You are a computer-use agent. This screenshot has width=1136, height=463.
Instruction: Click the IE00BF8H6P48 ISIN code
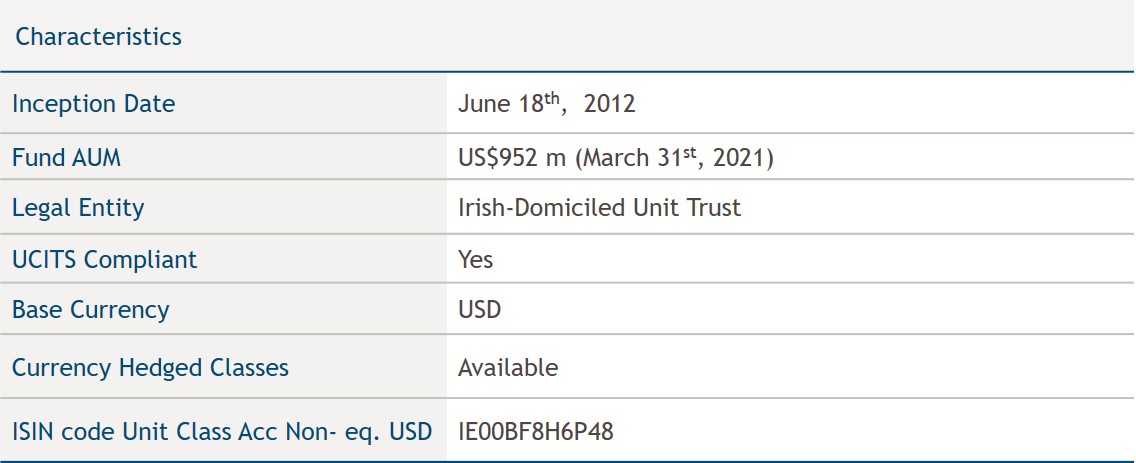(535, 432)
